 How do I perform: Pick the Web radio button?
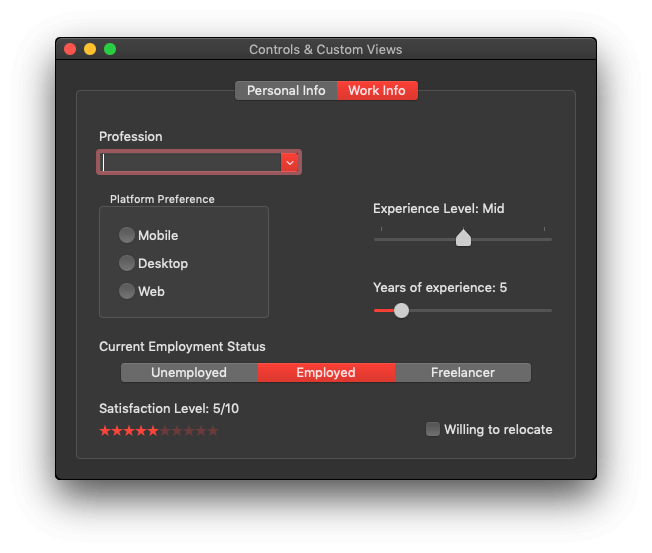(x=127, y=291)
